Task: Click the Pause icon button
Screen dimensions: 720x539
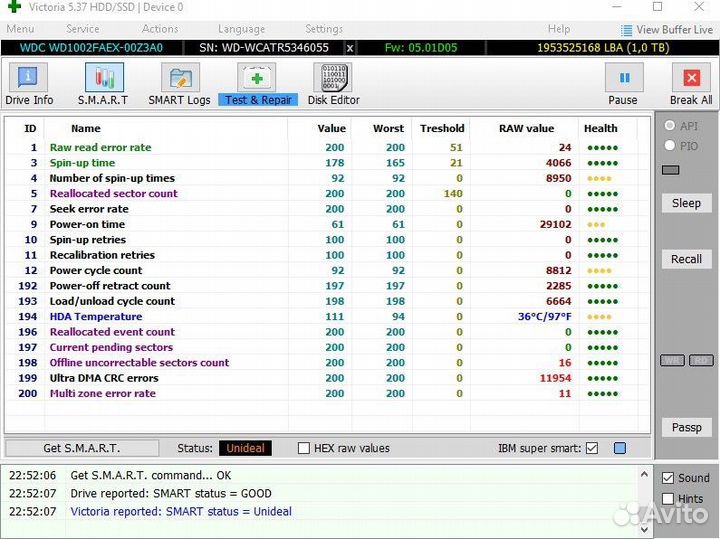Action: 623,79
